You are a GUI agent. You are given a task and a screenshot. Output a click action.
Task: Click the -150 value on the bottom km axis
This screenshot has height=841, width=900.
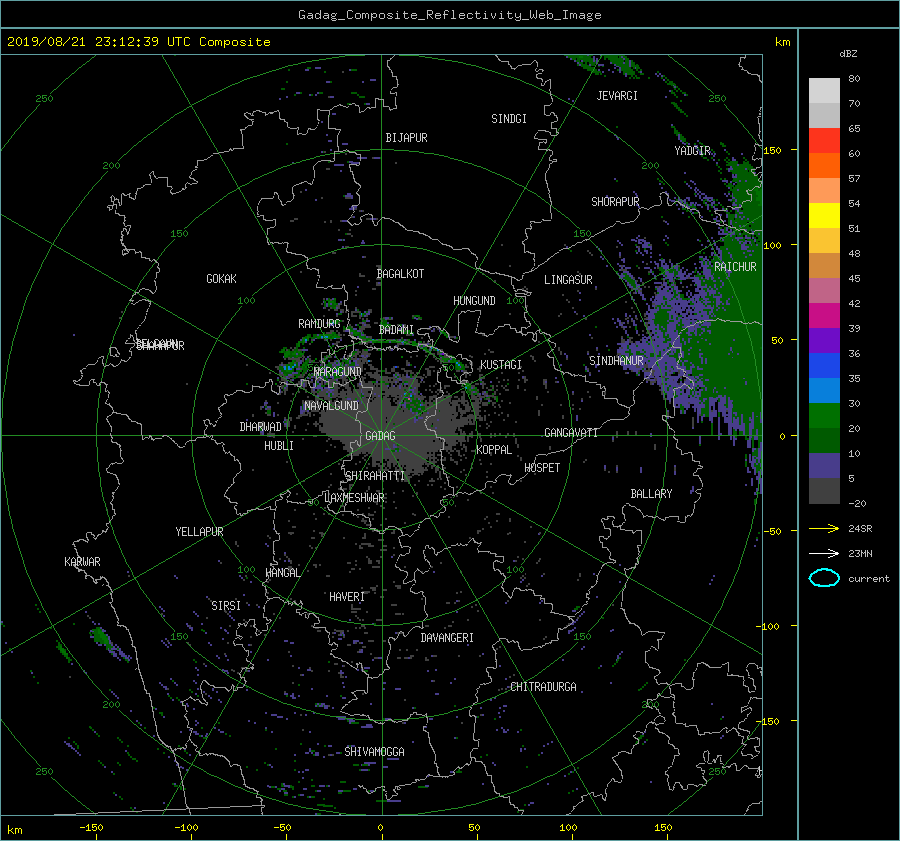pyautogui.click(x=91, y=827)
